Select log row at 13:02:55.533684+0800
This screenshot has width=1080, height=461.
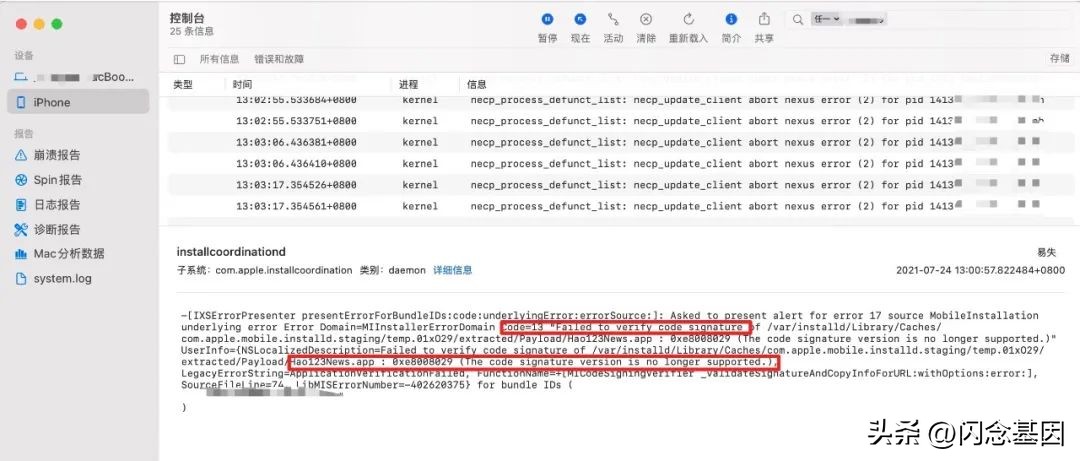[619, 100]
